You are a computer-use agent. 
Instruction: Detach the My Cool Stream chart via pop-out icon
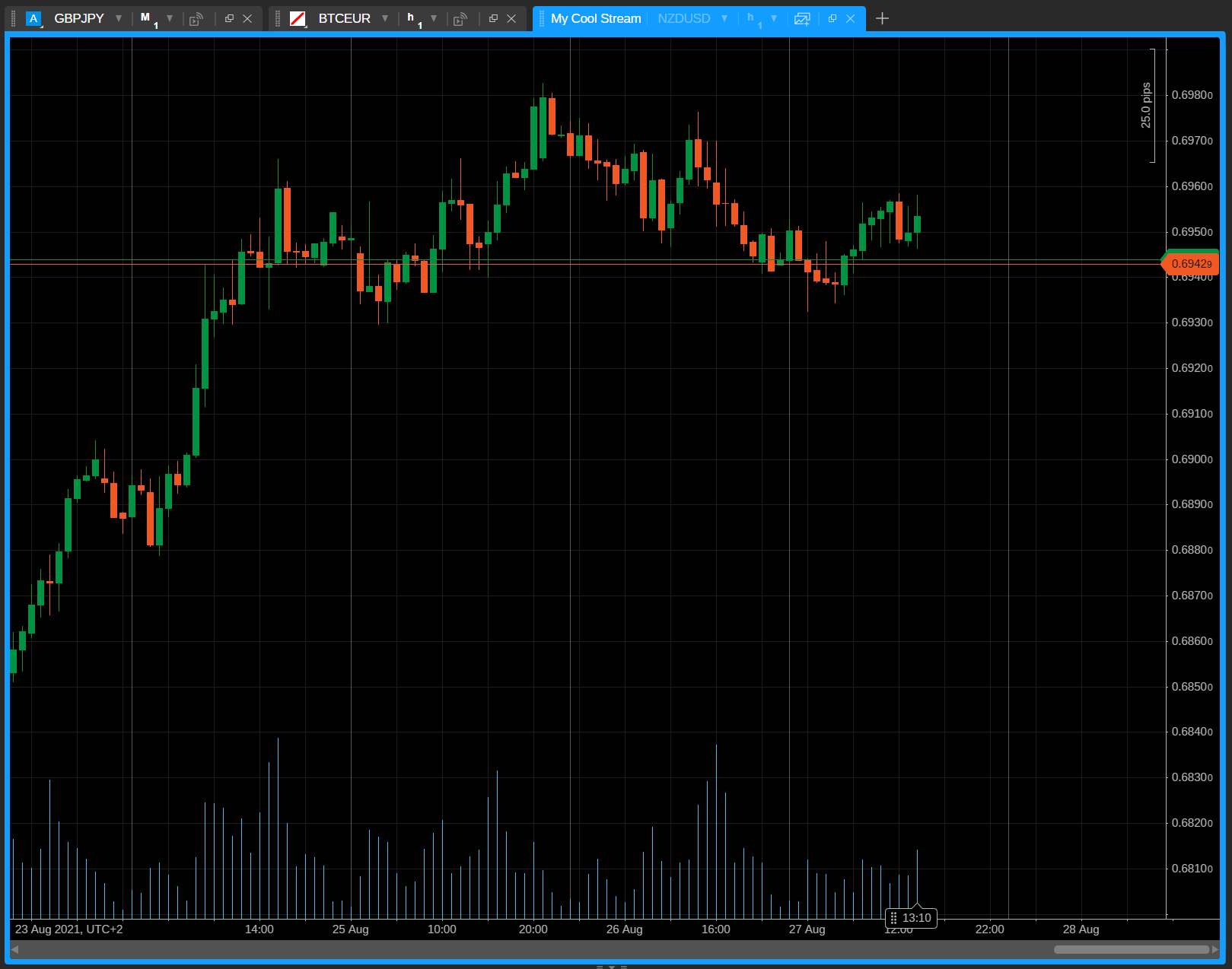(x=832, y=18)
